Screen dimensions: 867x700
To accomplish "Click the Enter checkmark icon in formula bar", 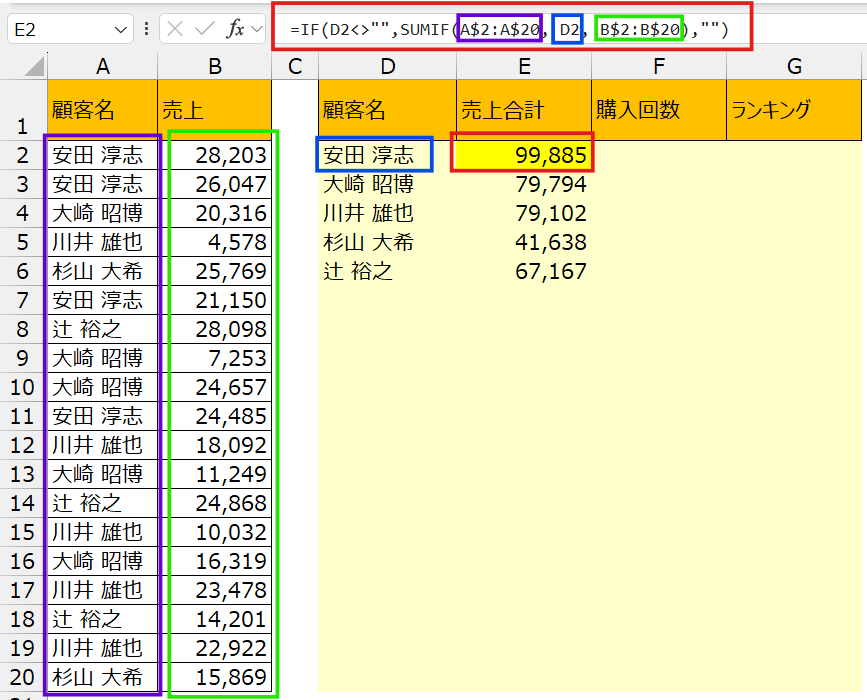I will [205, 30].
